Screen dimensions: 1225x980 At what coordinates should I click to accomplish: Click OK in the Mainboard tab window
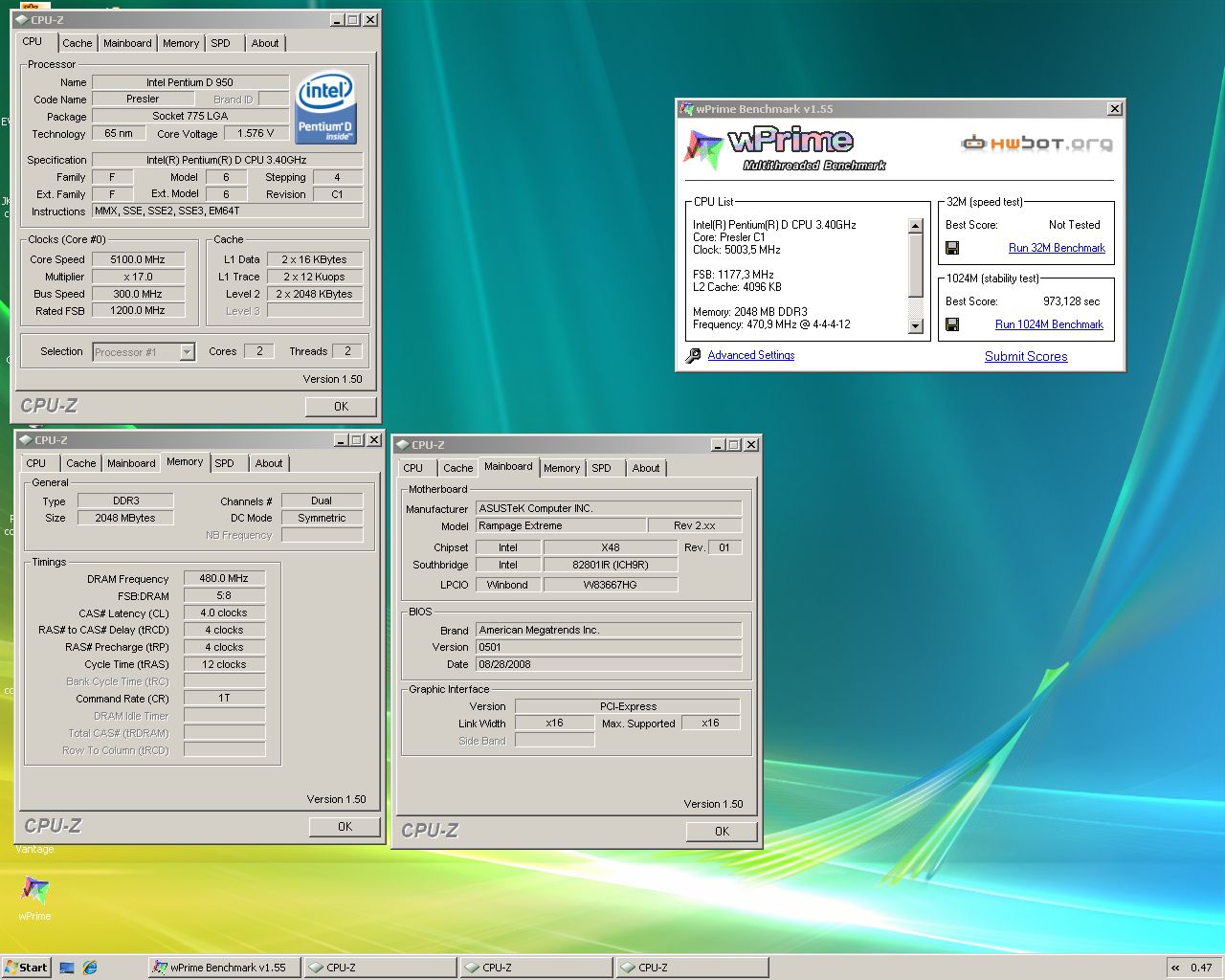tap(722, 832)
